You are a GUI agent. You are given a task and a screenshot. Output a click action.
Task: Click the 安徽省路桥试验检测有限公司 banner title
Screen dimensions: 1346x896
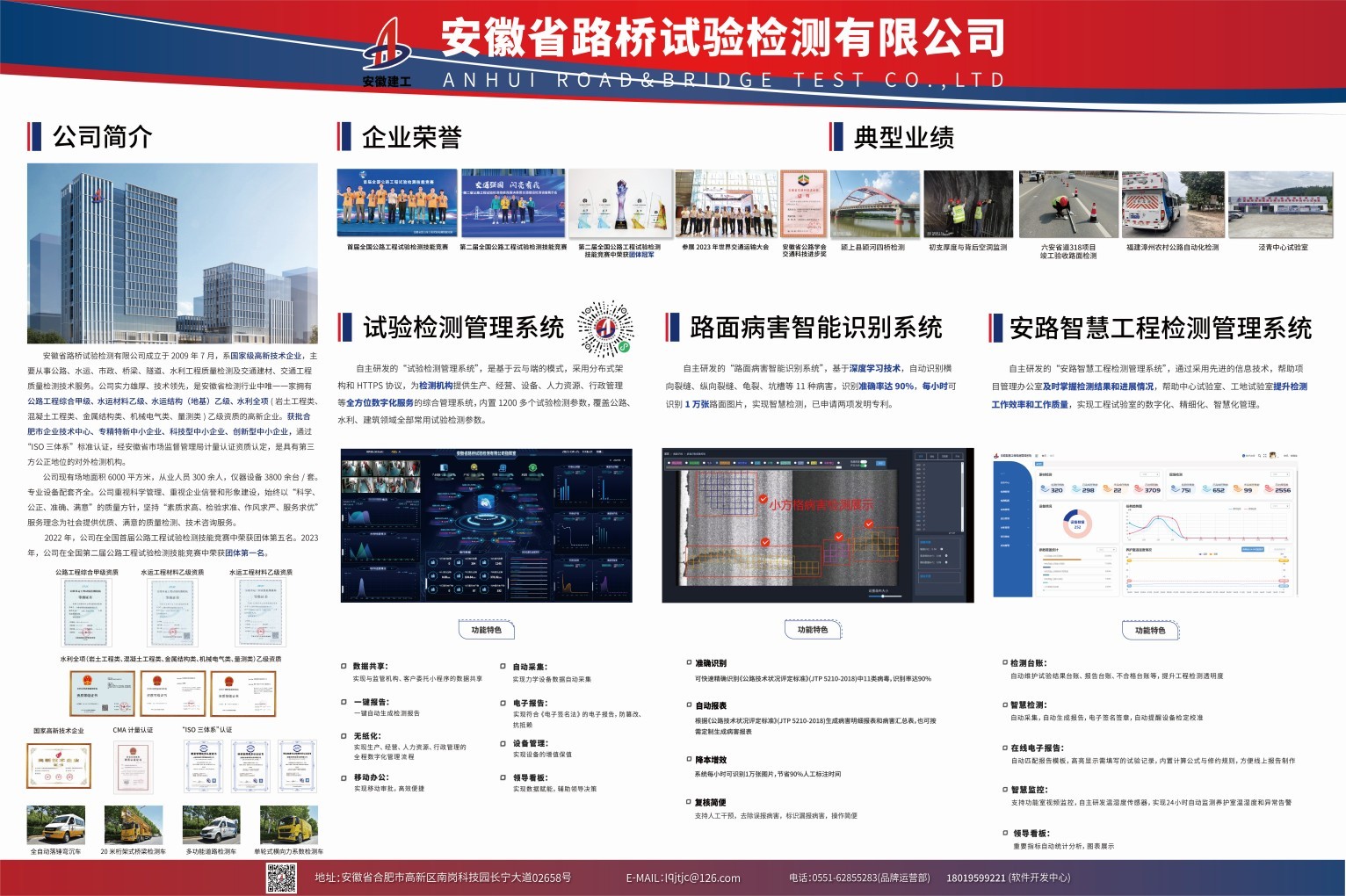722,37
